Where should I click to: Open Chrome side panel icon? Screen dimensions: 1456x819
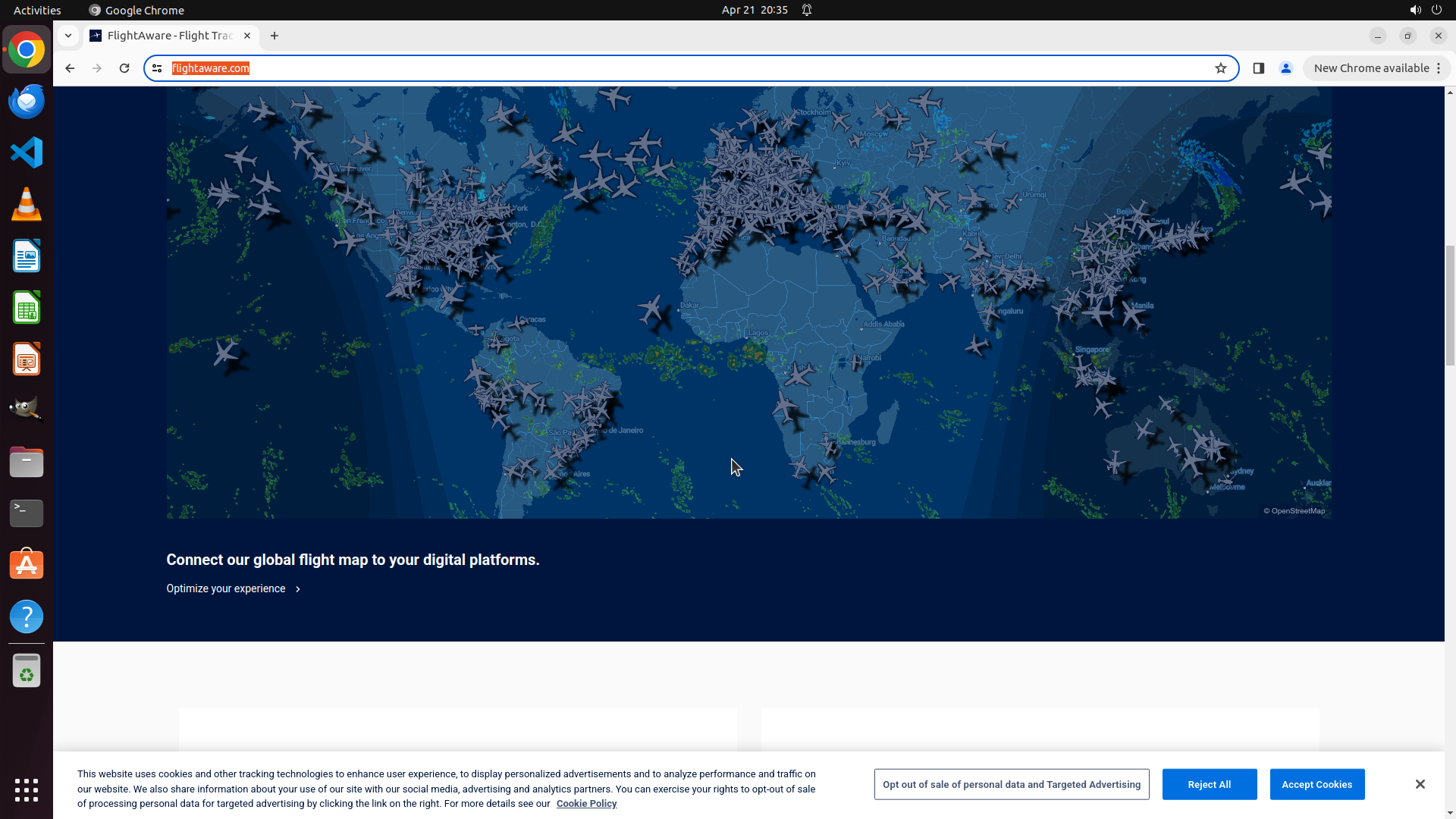click(x=1258, y=68)
